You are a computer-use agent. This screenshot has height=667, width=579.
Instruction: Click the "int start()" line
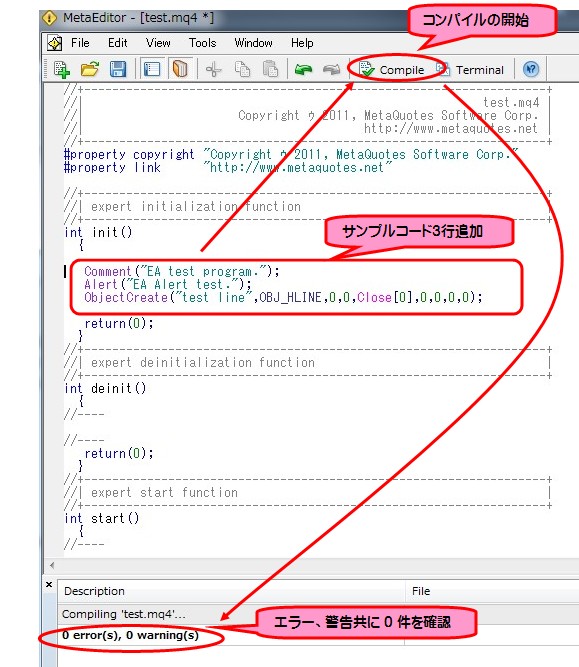tap(102, 519)
